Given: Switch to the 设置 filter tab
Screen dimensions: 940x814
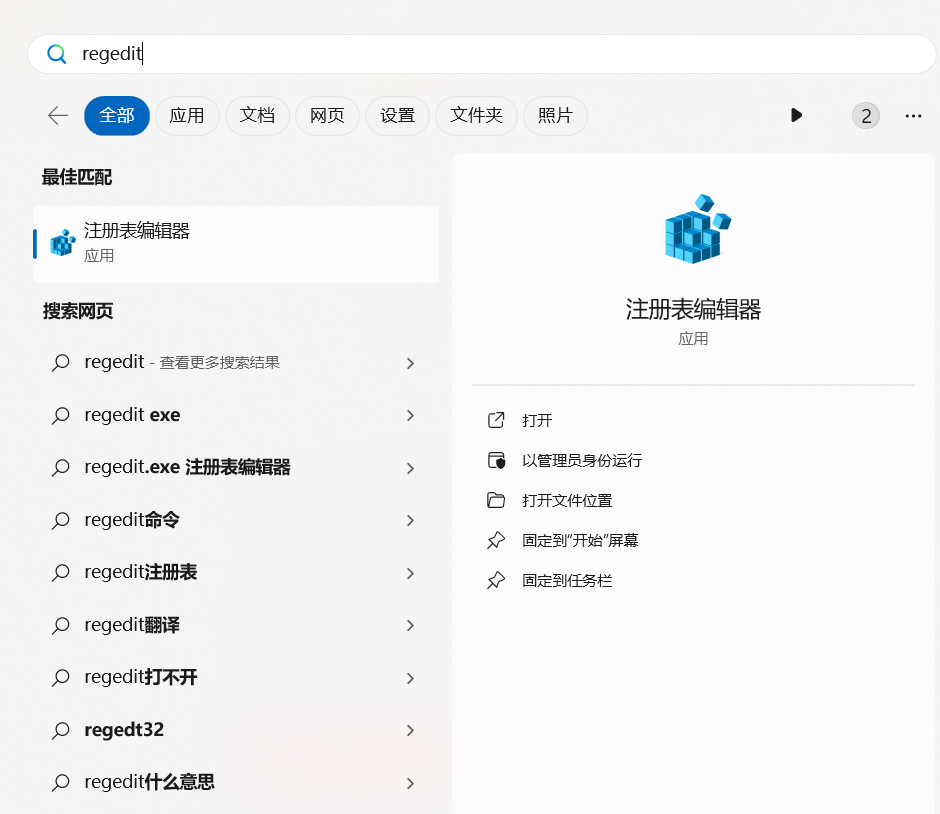Looking at the screenshot, I should coord(397,116).
